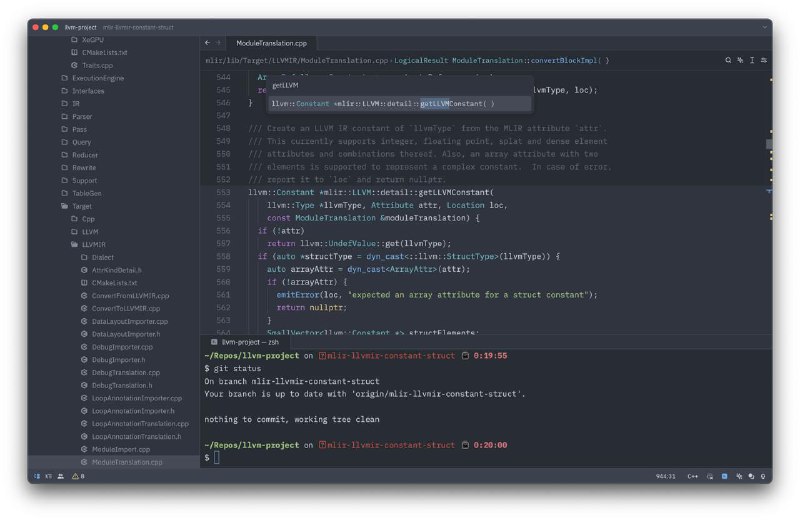The width and height of the screenshot is (800, 520).
Task: Select the llvm-project — zsh terminal tab
Action: [x=245, y=342]
